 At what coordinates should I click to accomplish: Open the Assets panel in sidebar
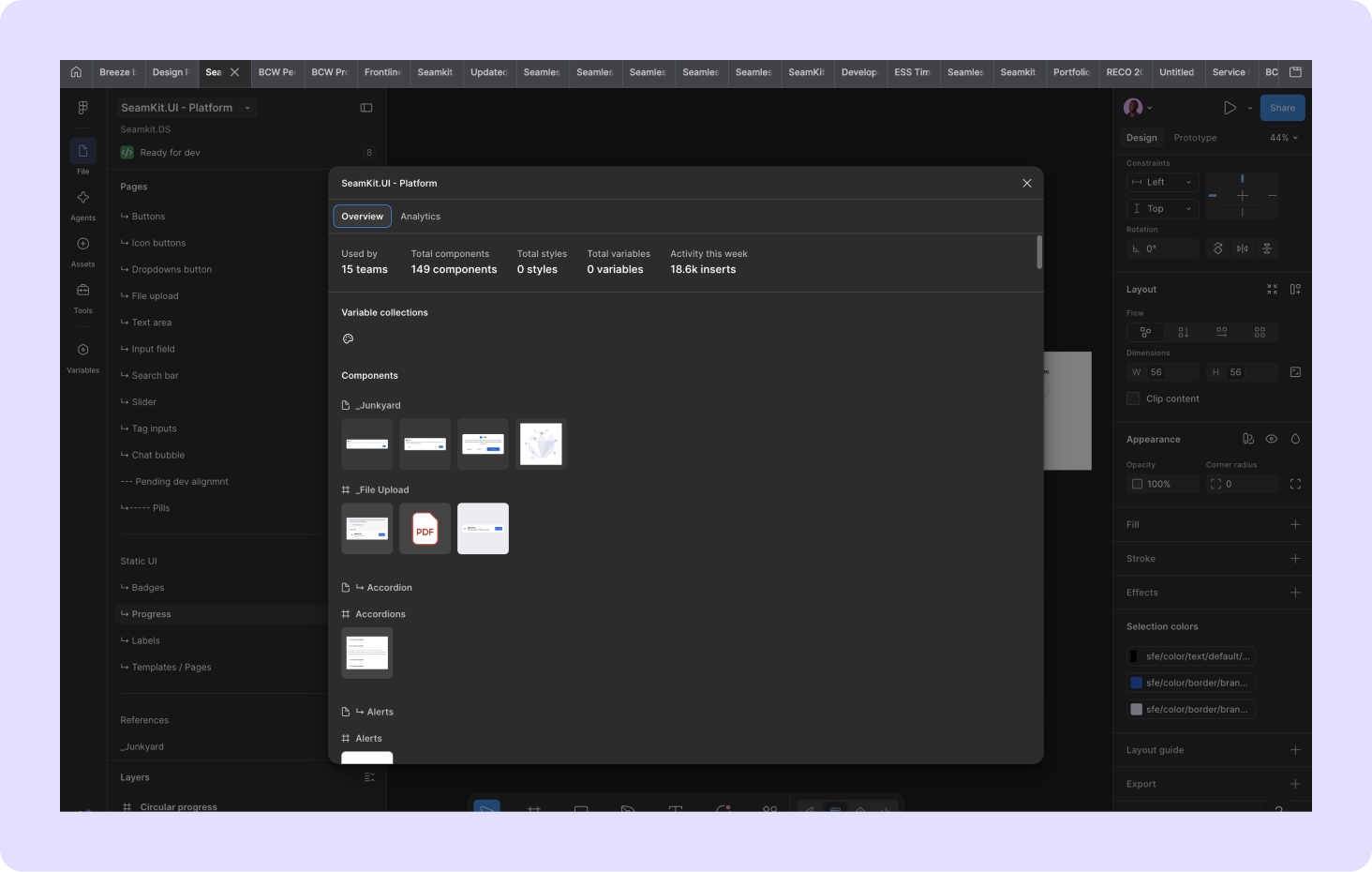coord(82,244)
